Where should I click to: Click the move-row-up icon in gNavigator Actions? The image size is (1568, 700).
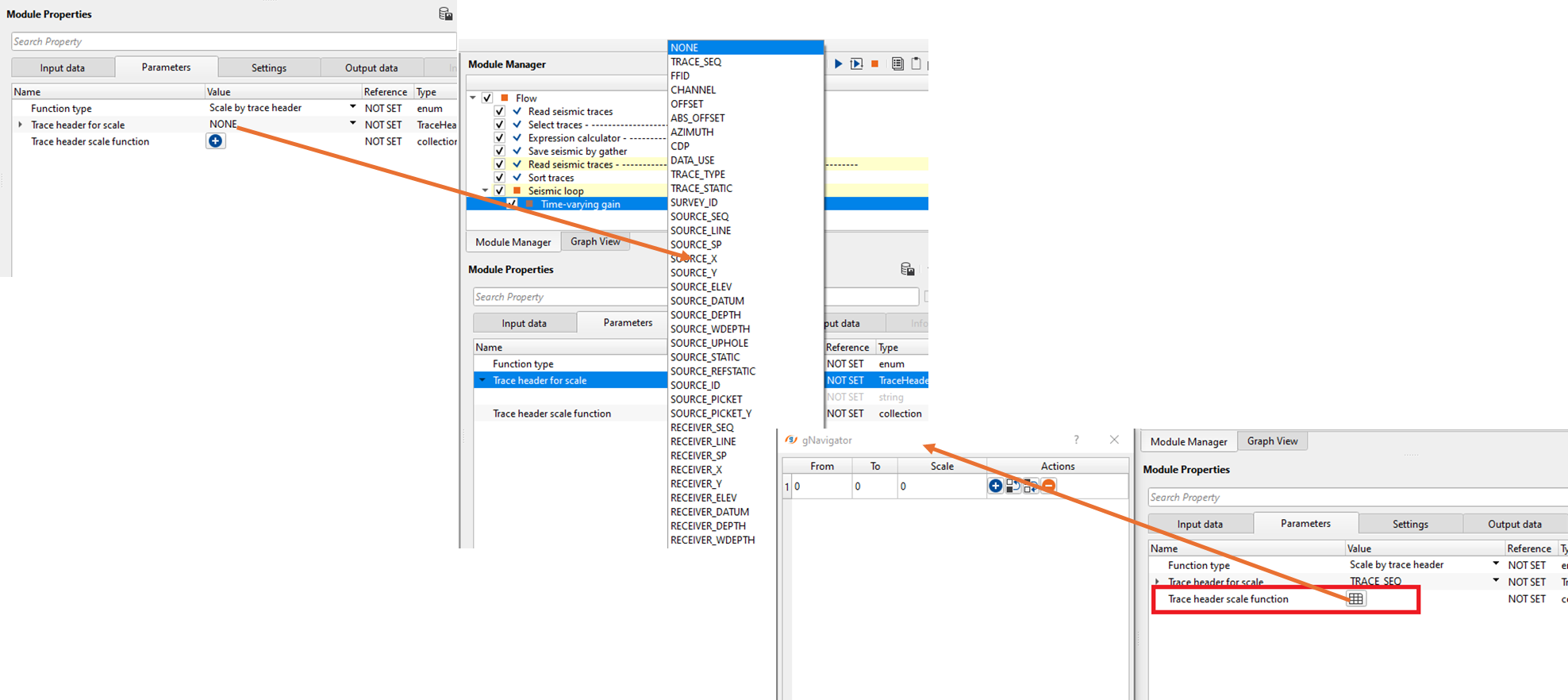(1013, 486)
